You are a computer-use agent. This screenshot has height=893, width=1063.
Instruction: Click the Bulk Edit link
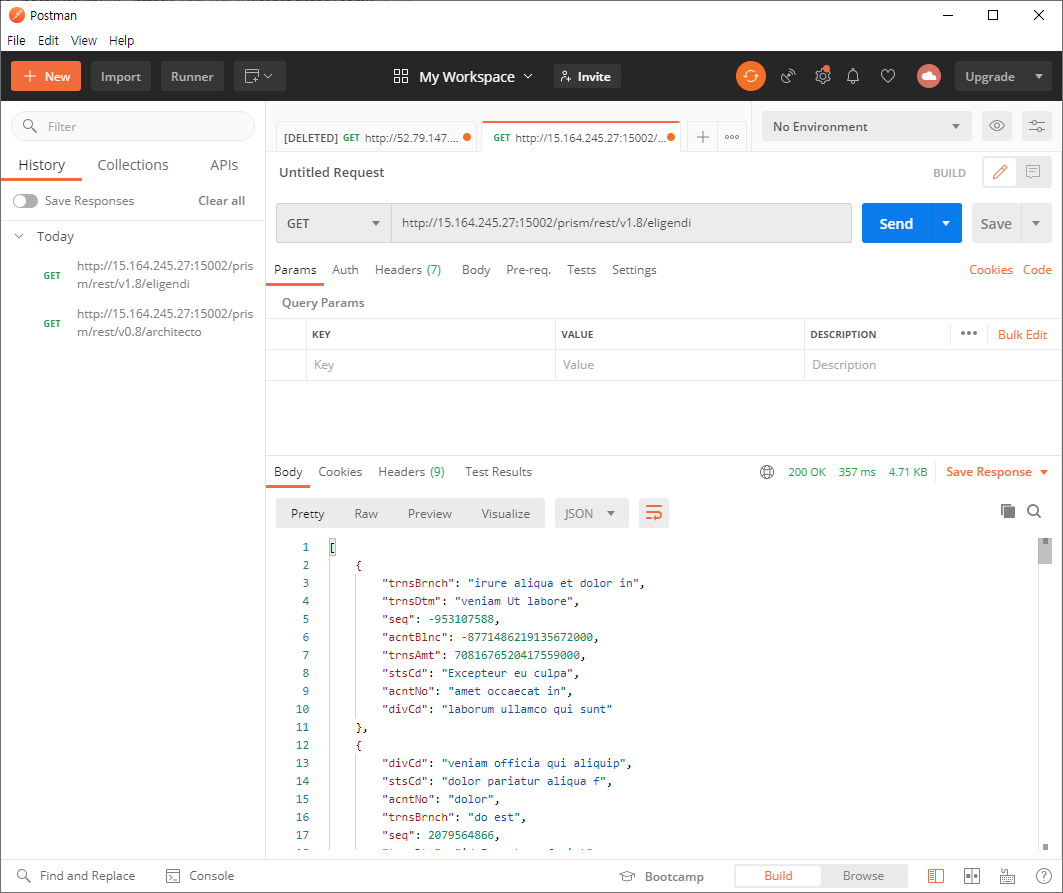(x=1022, y=334)
